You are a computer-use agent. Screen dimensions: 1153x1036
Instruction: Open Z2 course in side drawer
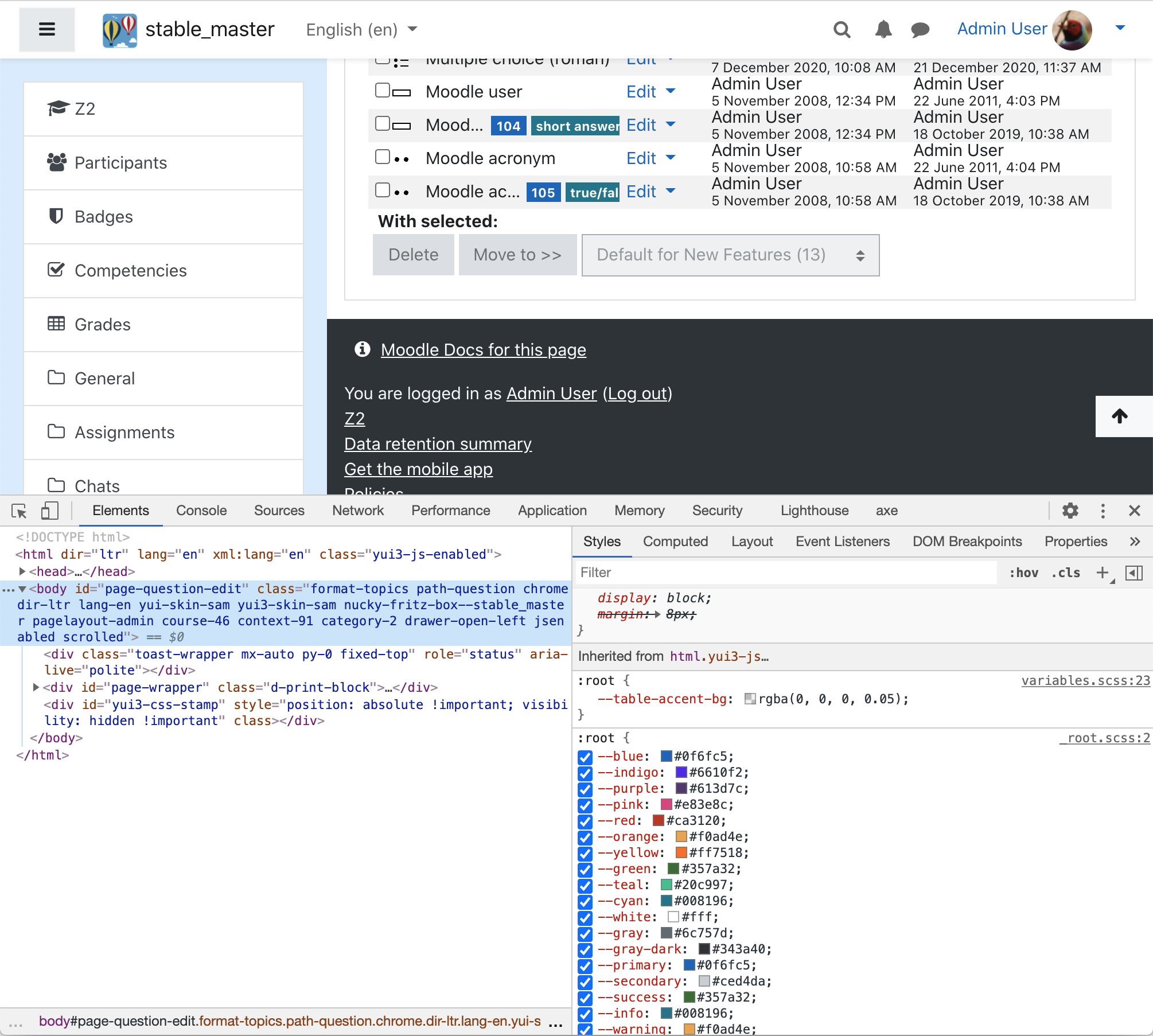(x=163, y=109)
